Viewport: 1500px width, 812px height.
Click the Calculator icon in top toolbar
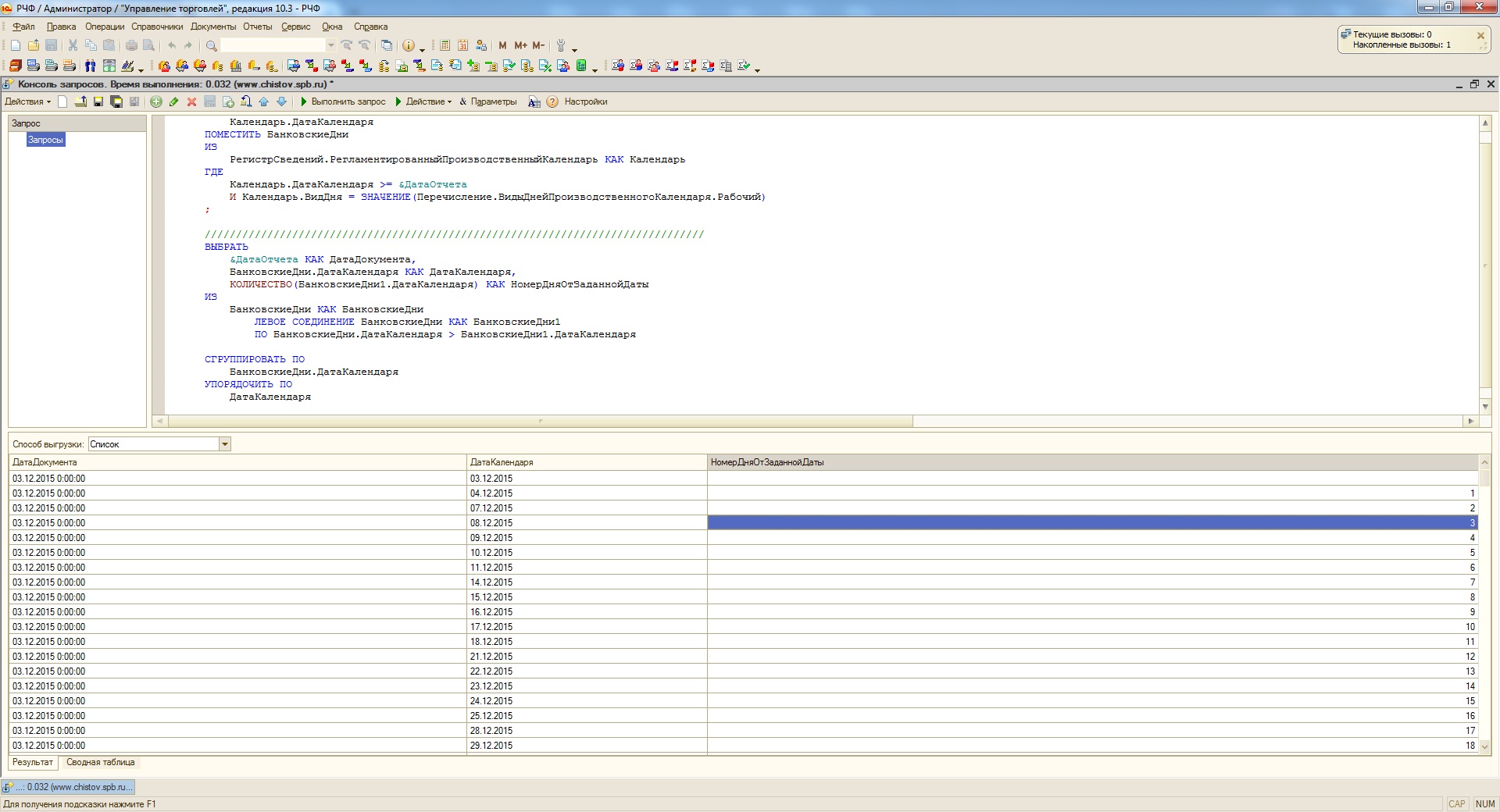(445, 45)
